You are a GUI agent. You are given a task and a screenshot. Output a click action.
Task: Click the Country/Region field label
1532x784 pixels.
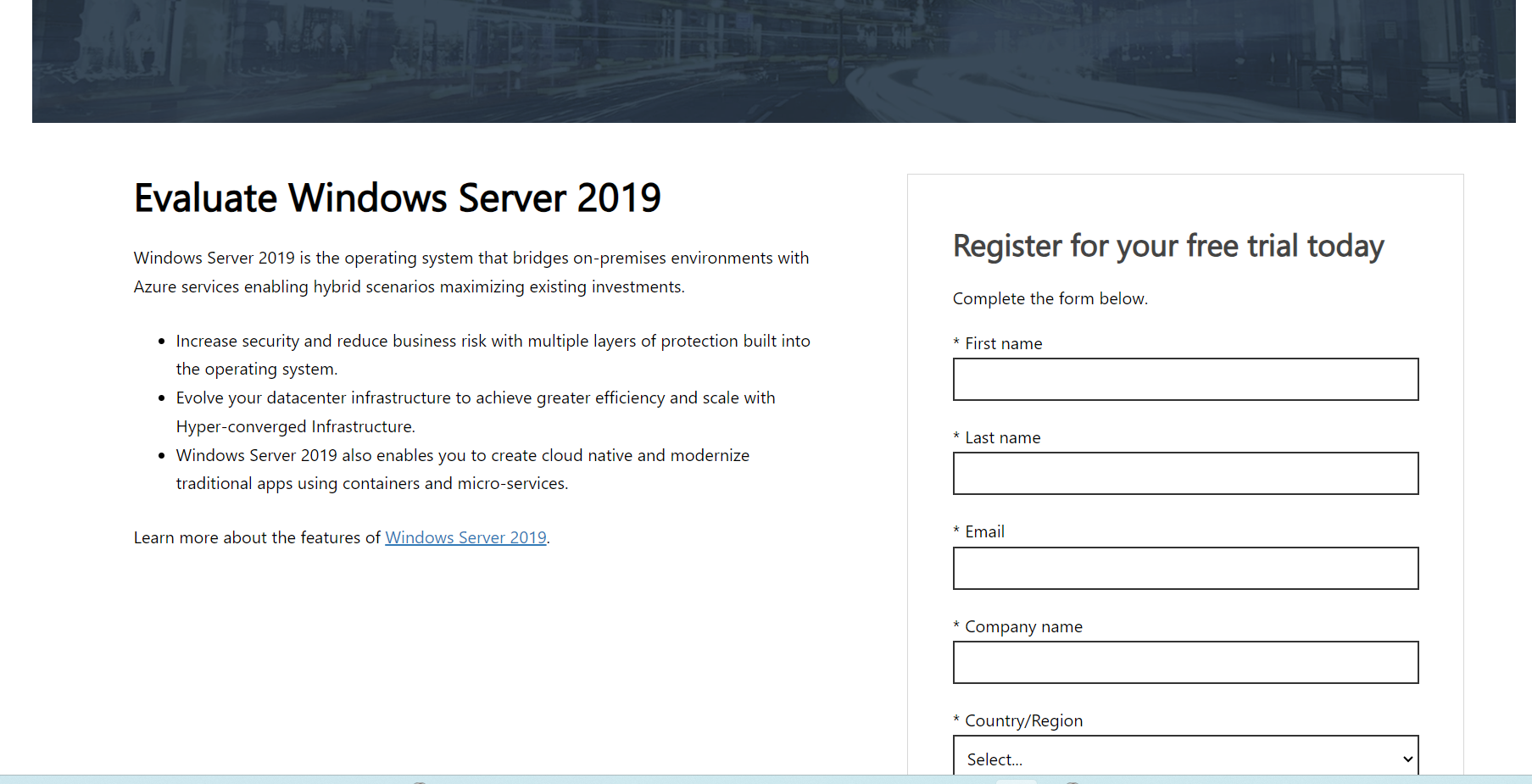pyautogui.click(x=1018, y=720)
